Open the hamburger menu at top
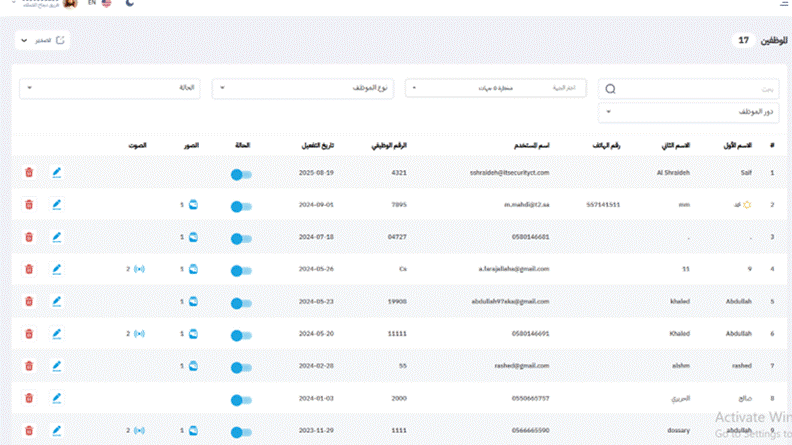 pos(784,3)
